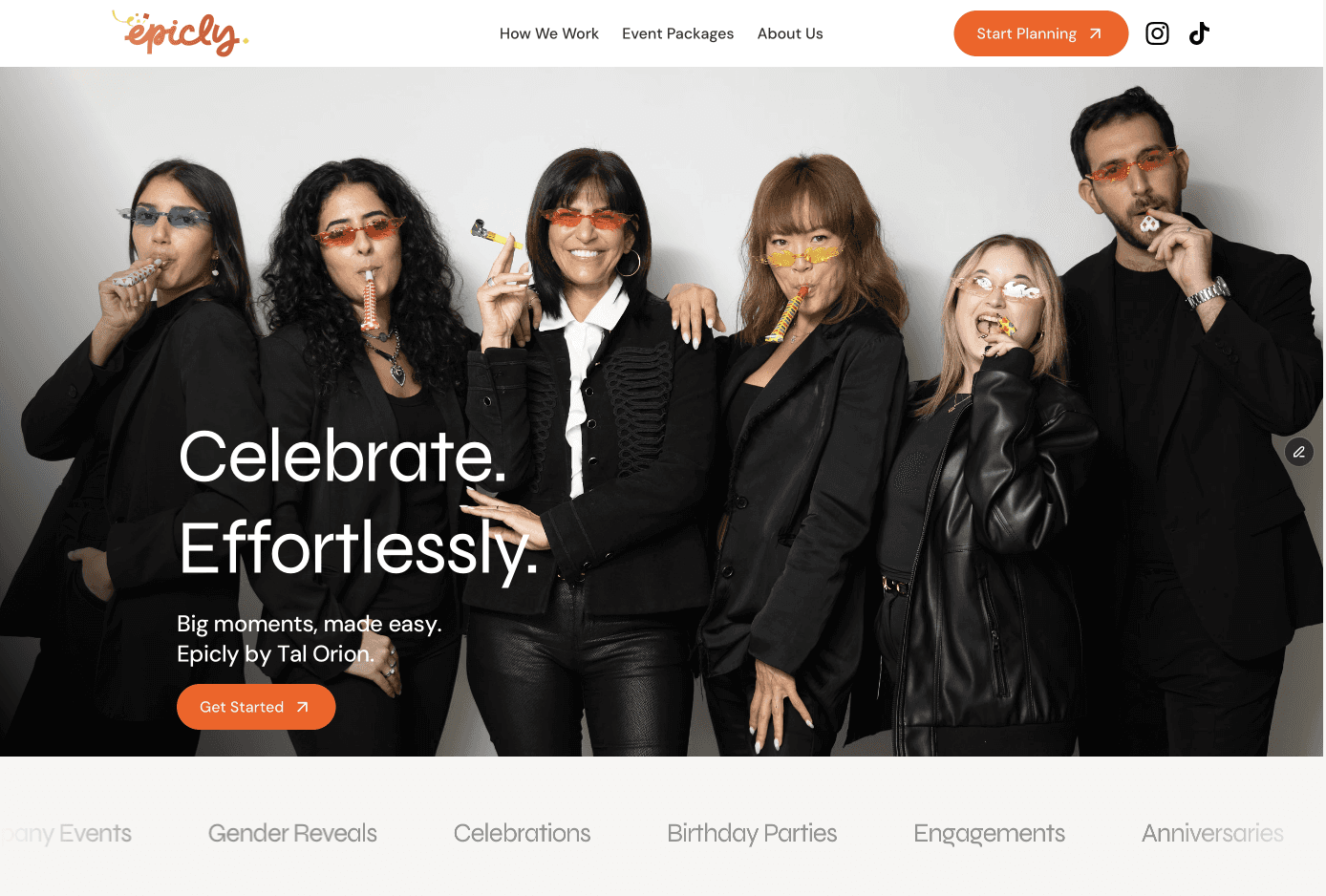Image resolution: width=1326 pixels, height=896 pixels.
Task: Select Birthday Parties in the scrolling strip
Action: click(752, 834)
